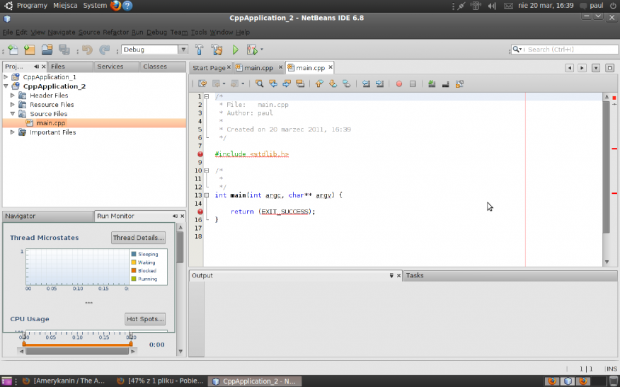The width and height of the screenshot is (620, 387).
Task: Click the New File toolbar icon
Action: 13,50
